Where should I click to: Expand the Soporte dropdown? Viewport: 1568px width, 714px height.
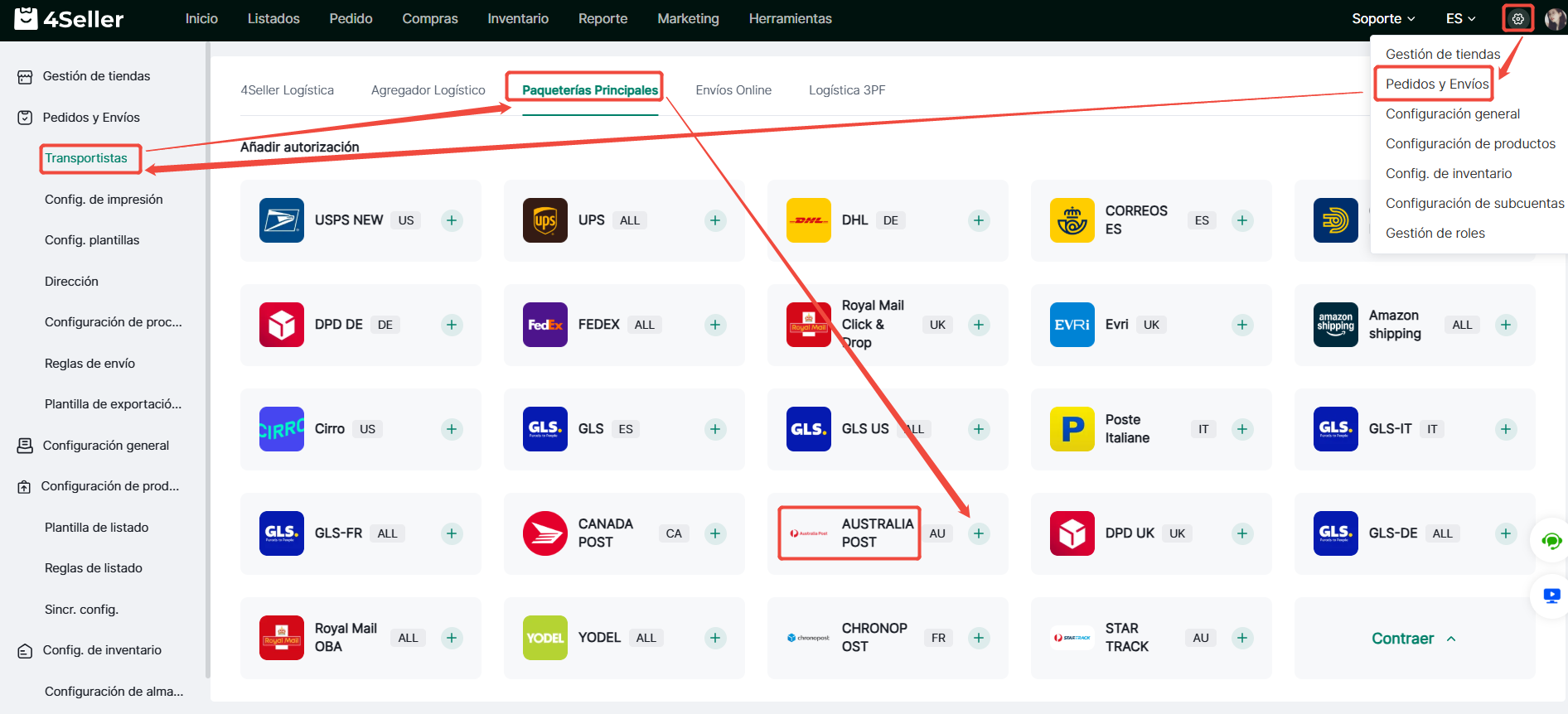(1383, 18)
